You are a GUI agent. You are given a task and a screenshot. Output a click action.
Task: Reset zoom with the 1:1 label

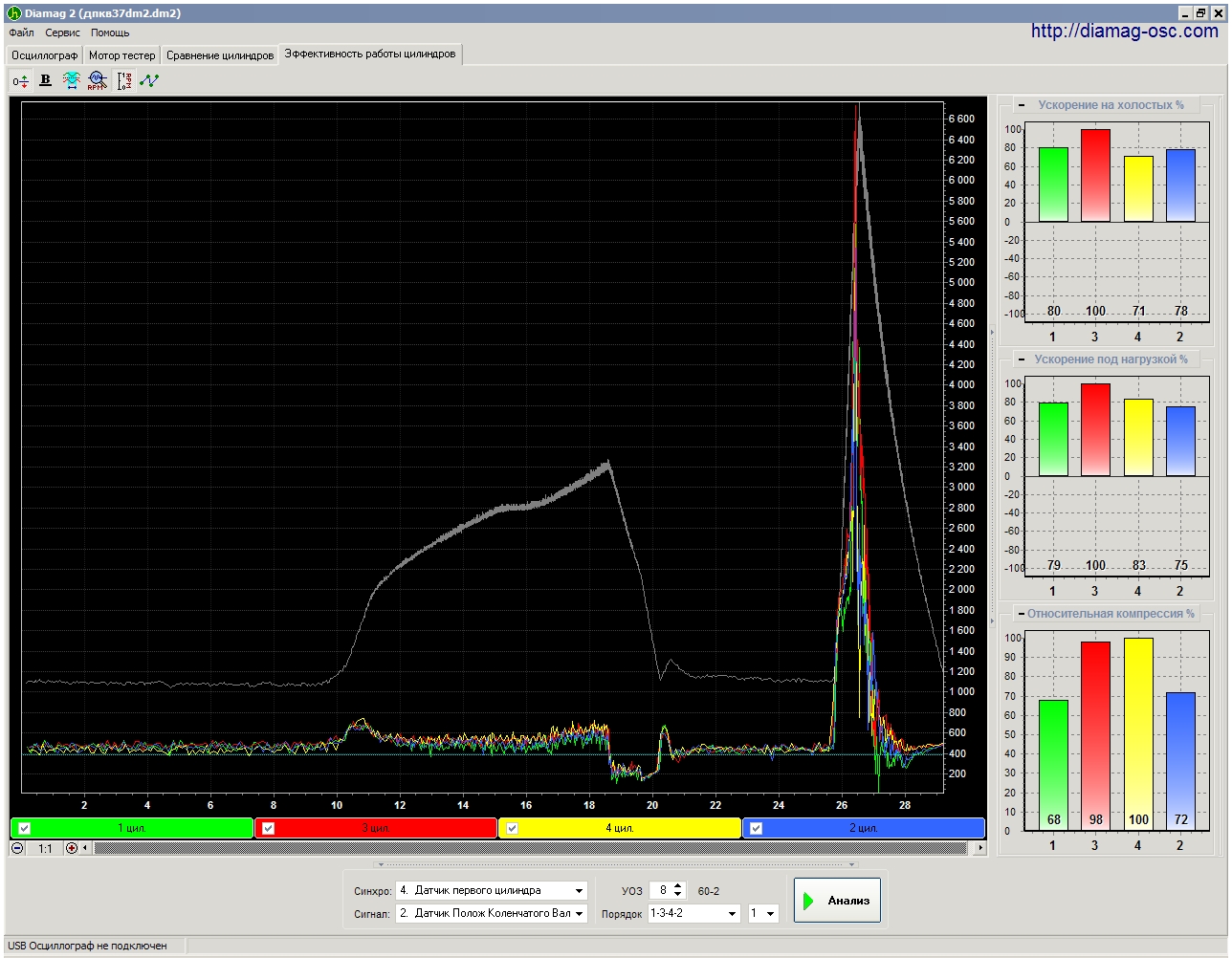[x=45, y=849]
